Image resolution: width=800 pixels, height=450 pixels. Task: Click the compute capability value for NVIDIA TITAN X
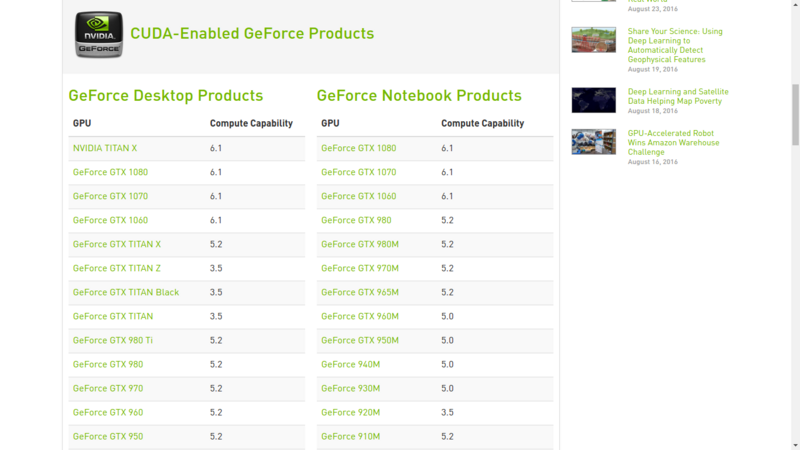(x=216, y=148)
